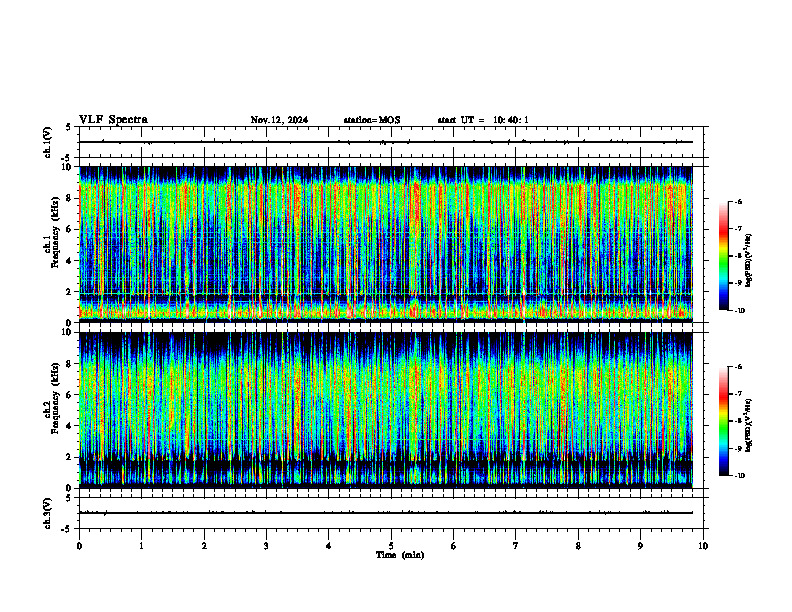Image resolution: width=792 pixels, height=612 pixels.
Task: Click the 'ch.3(V)' axis label
Action: pyautogui.click(x=47, y=513)
